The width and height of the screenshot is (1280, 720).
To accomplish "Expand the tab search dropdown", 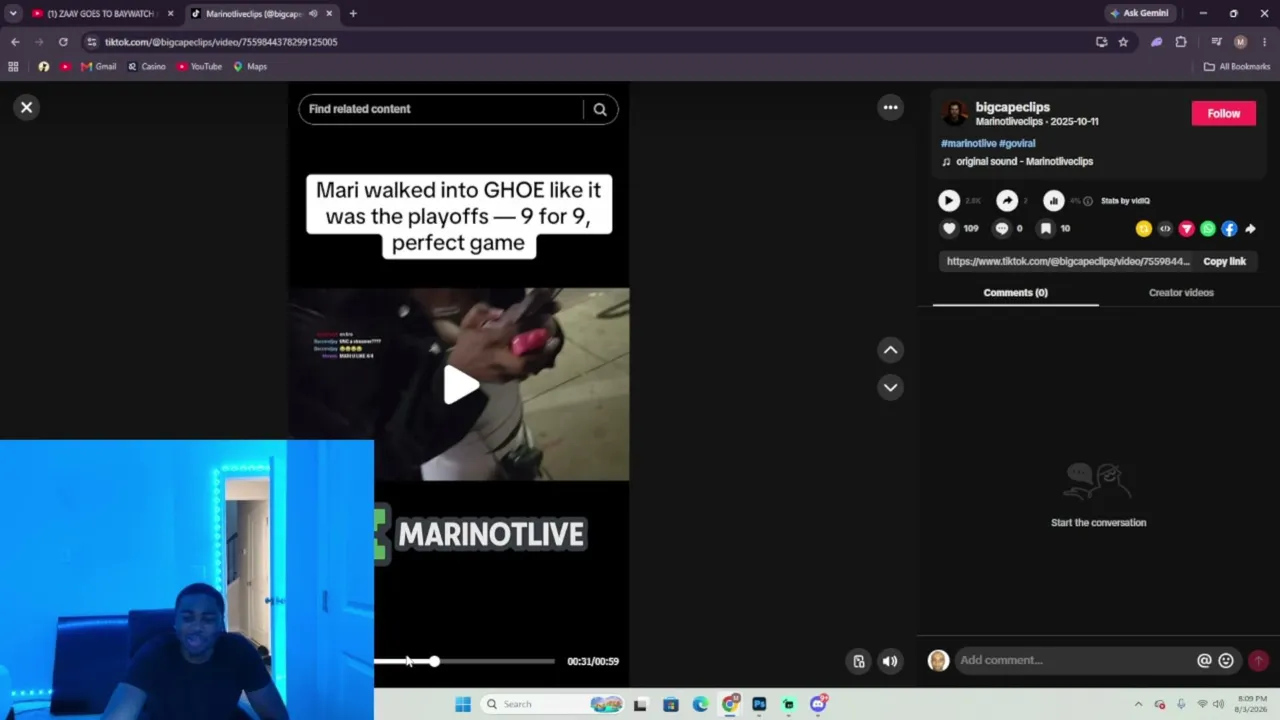I will pos(13,14).
